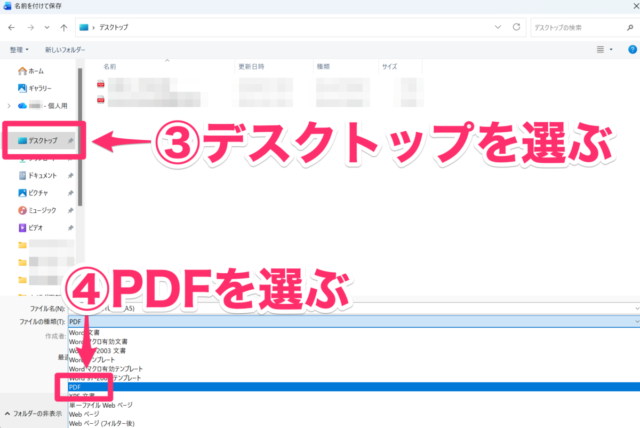Select デスクトップ in the sidebar
The width and height of the screenshot is (640, 428).
pyautogui.click(x=43, y=142)
